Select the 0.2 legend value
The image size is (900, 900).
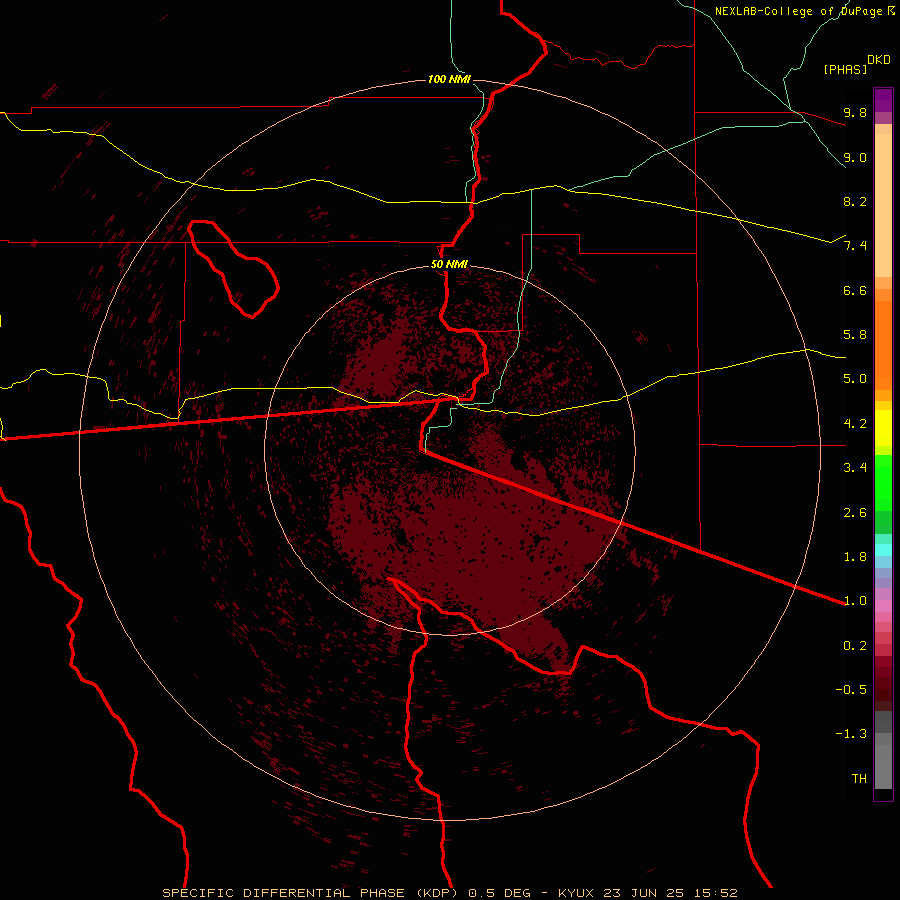click(x=855, y=646)
